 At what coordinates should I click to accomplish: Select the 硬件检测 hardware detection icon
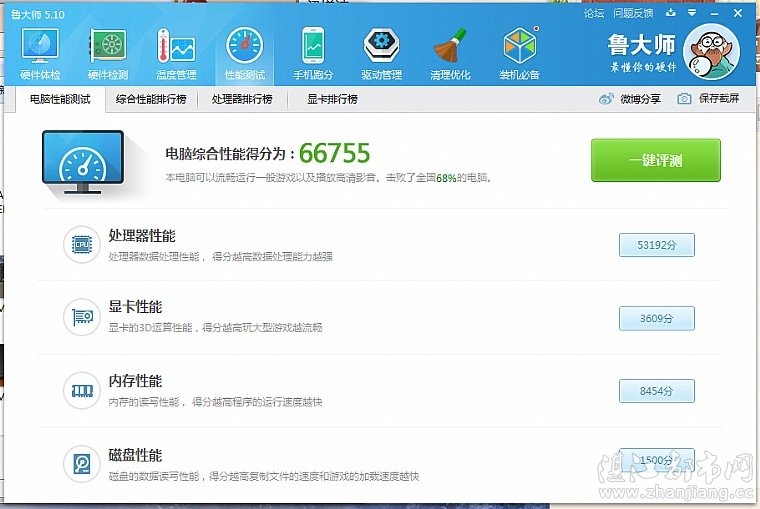coord(108,52)
